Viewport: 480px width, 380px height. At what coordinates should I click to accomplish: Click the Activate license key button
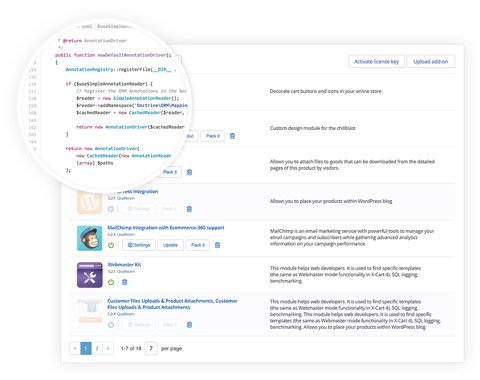coord(376,62)
